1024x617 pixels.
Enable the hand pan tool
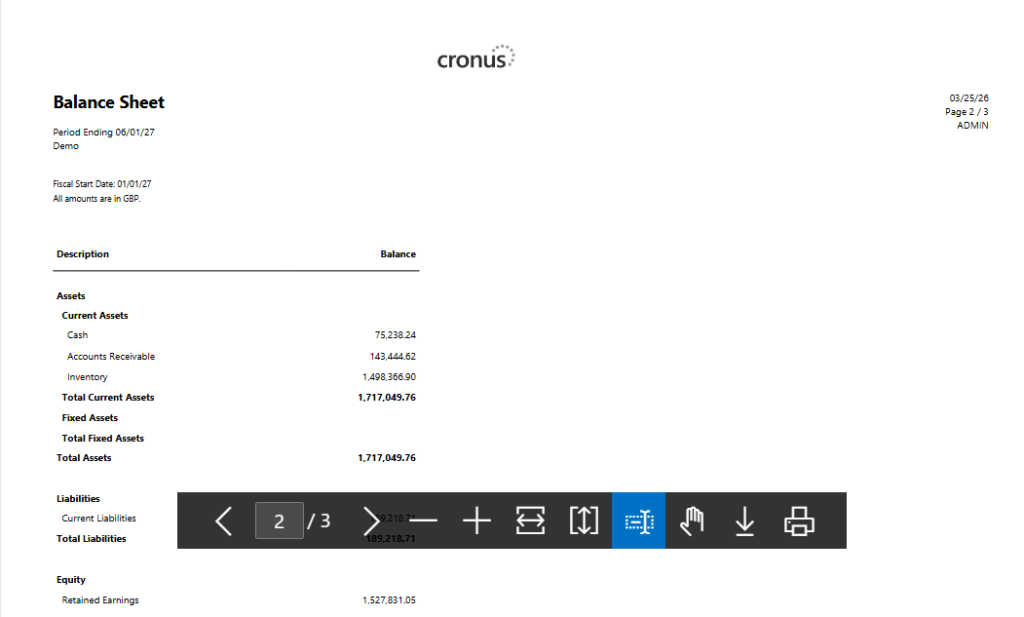pos(691,520)
